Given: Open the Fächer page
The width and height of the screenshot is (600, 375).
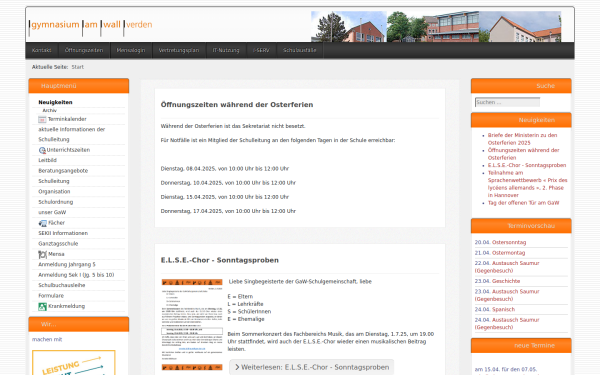Looking at the screenshot, I should [57, 223].
